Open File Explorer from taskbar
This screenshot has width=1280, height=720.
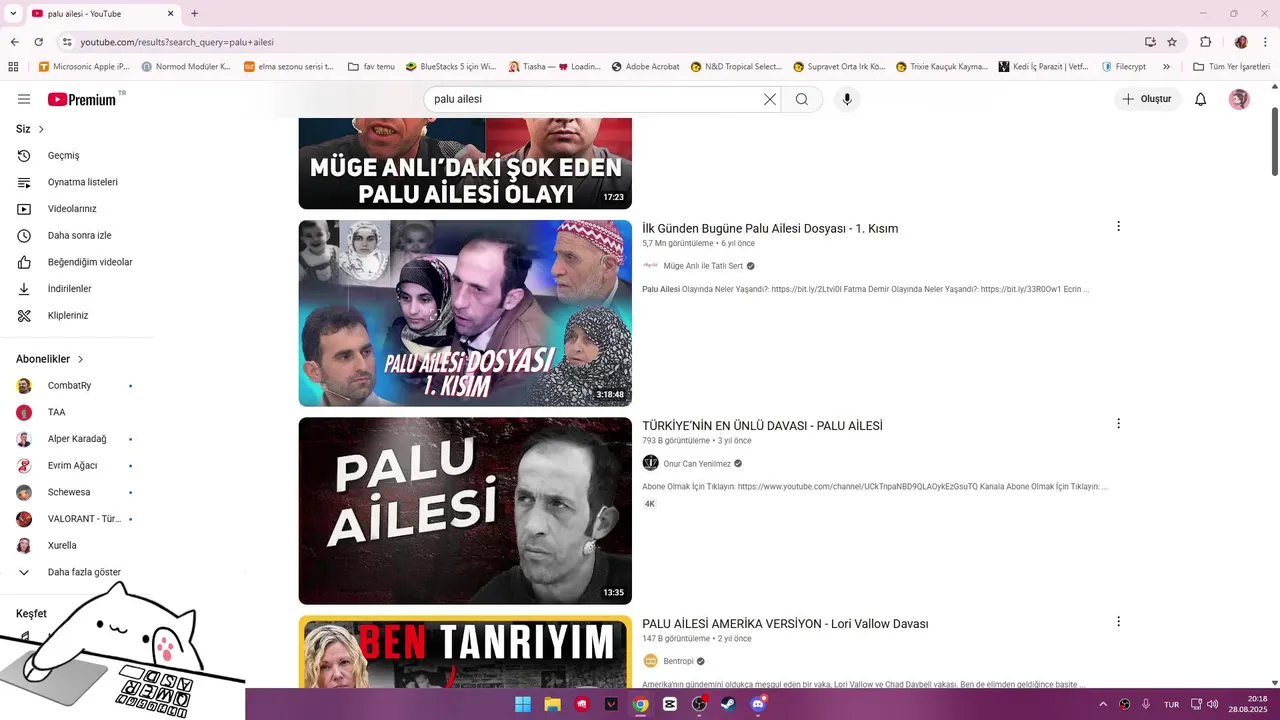(552, 704)
